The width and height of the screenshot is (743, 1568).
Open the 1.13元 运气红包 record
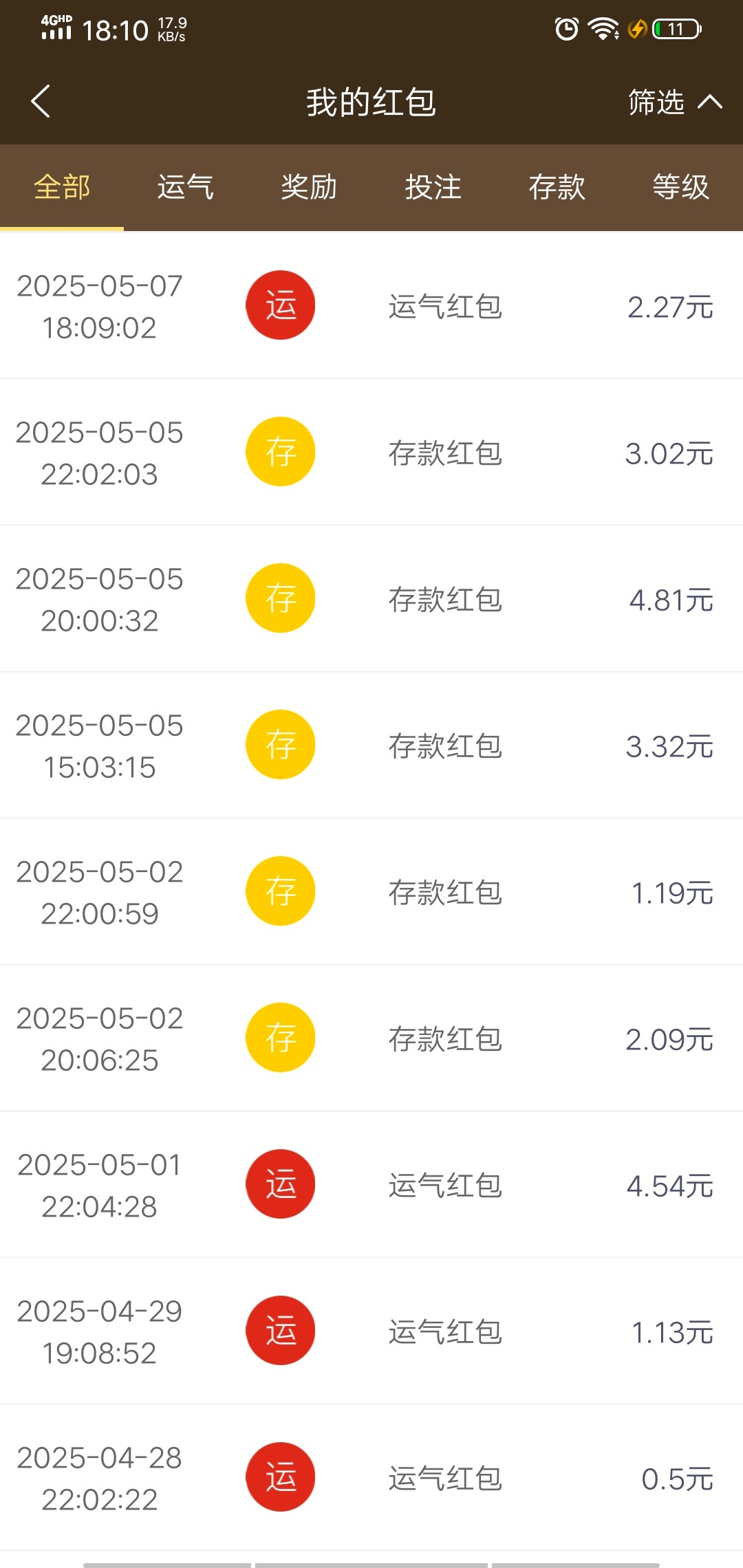pyautogui.click(x=445, y=1332)
